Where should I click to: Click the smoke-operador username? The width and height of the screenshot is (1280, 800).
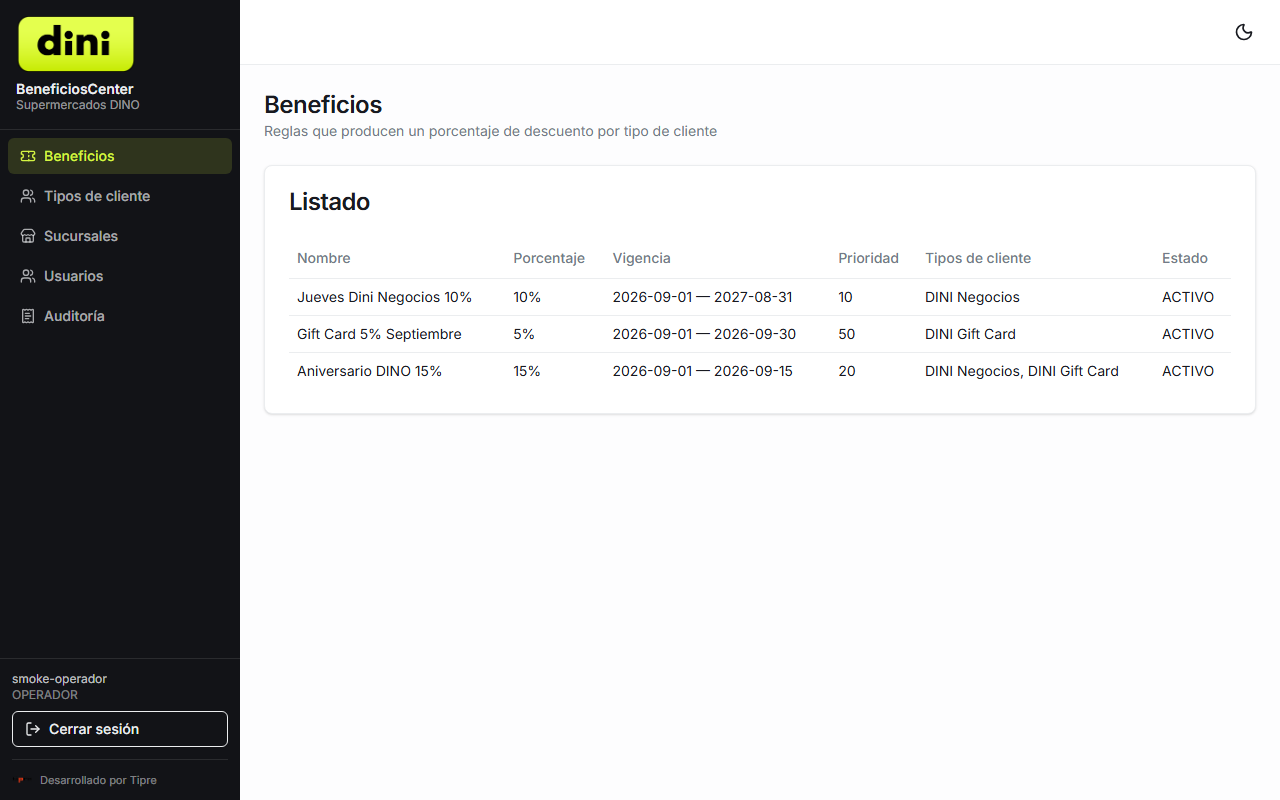click(59, 679)
